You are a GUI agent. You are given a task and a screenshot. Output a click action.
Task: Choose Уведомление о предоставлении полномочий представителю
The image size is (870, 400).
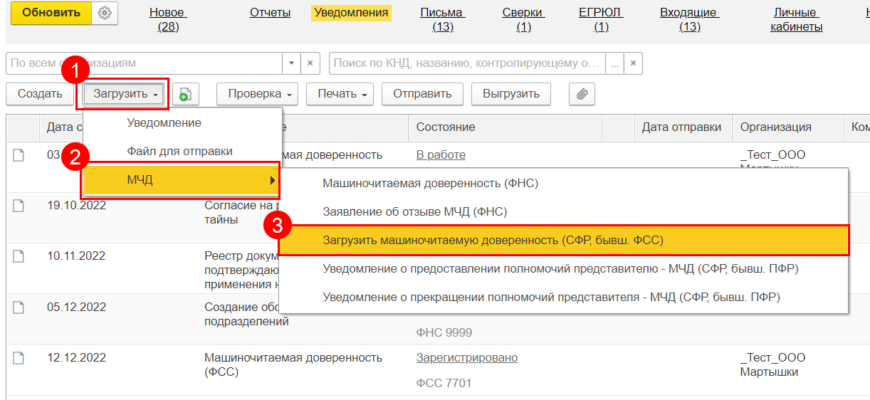(x=563, y=269)
